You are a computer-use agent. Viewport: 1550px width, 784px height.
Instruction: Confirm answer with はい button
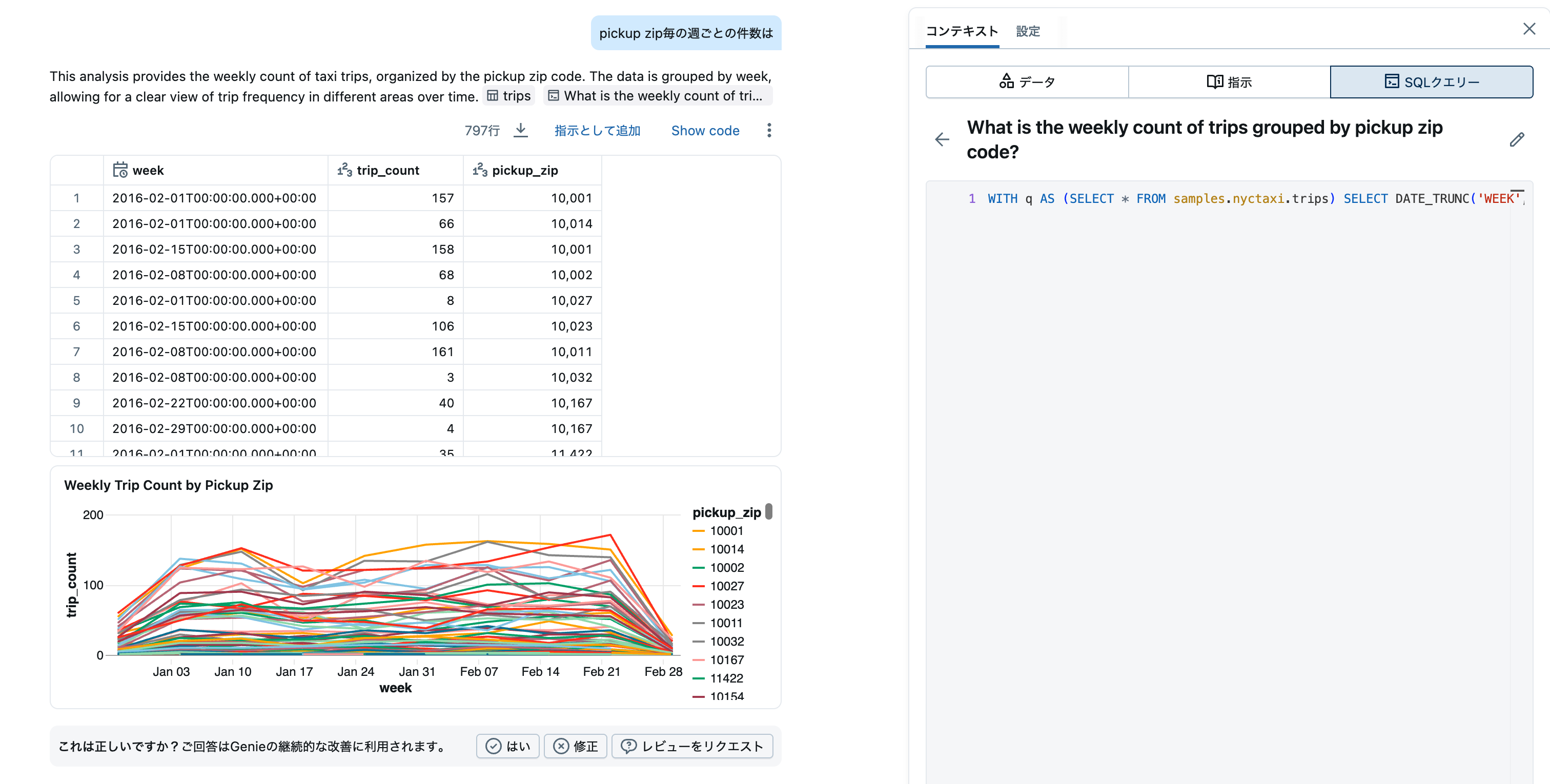[508, 746]
